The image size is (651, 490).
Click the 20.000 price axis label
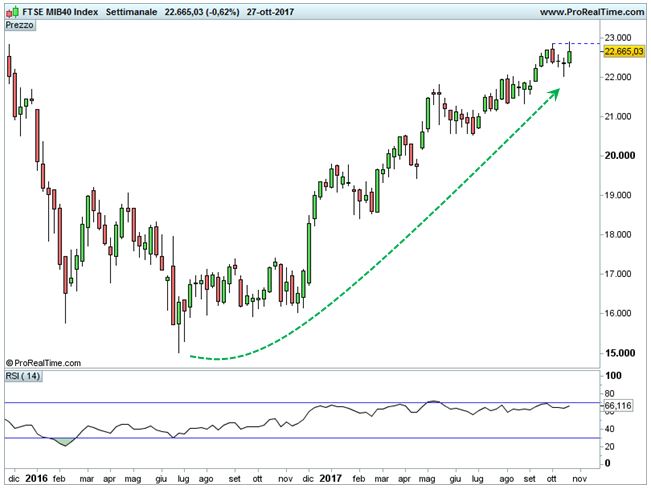point(620,156)
